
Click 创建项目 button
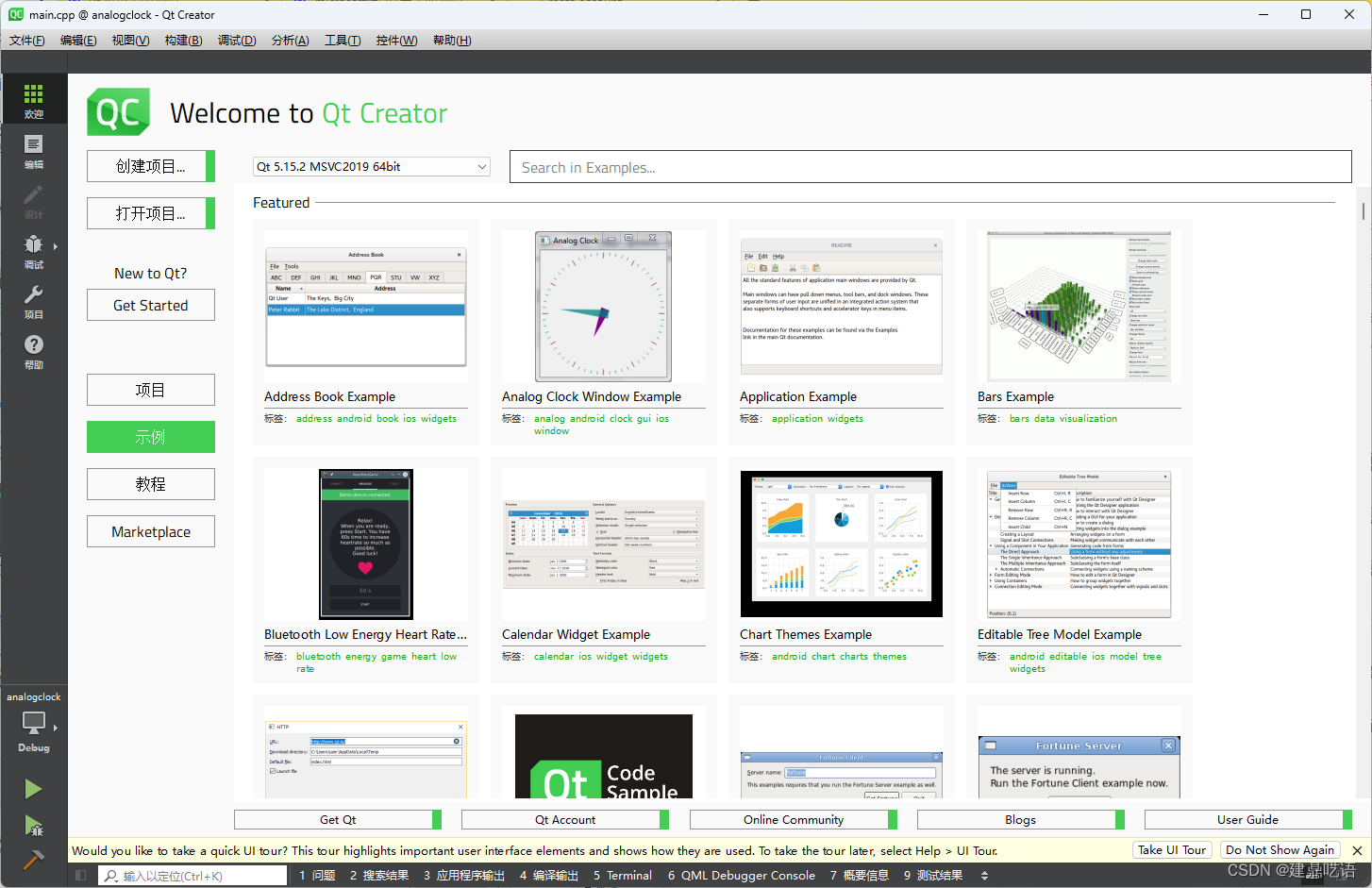[151, 166]
